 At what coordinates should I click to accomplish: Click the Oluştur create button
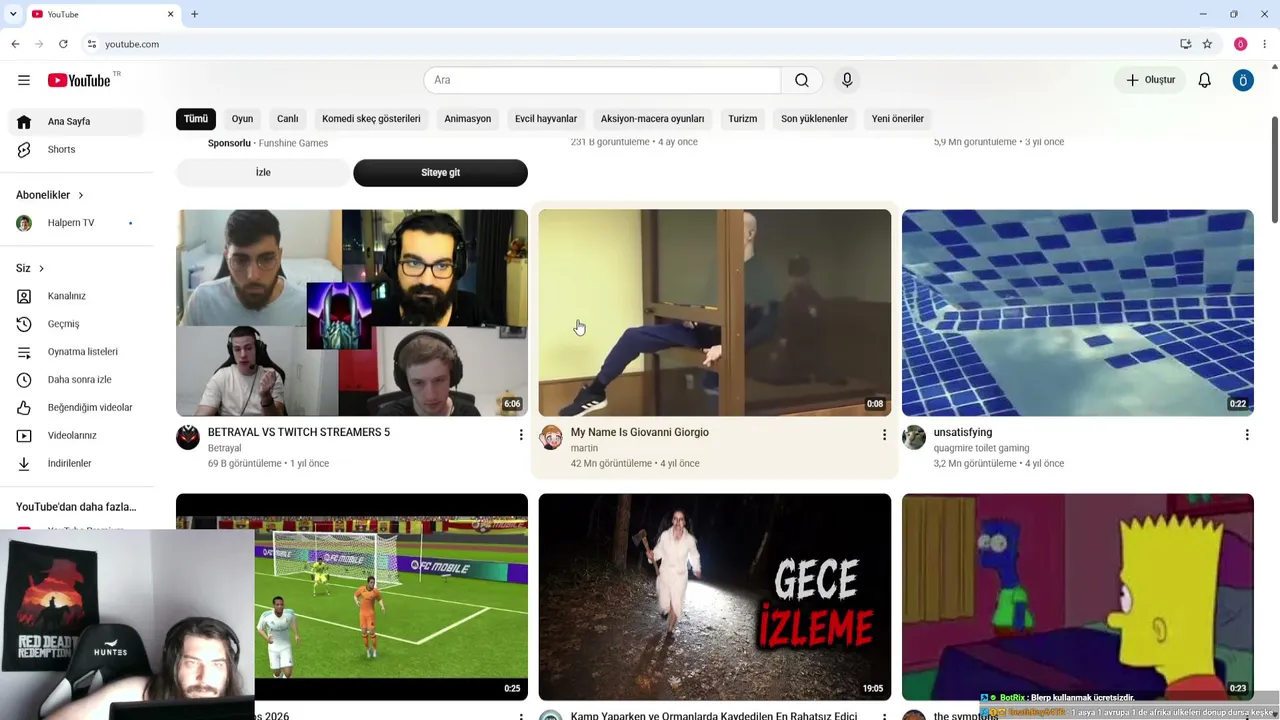pyautogui.click(x=1150, y=80)
